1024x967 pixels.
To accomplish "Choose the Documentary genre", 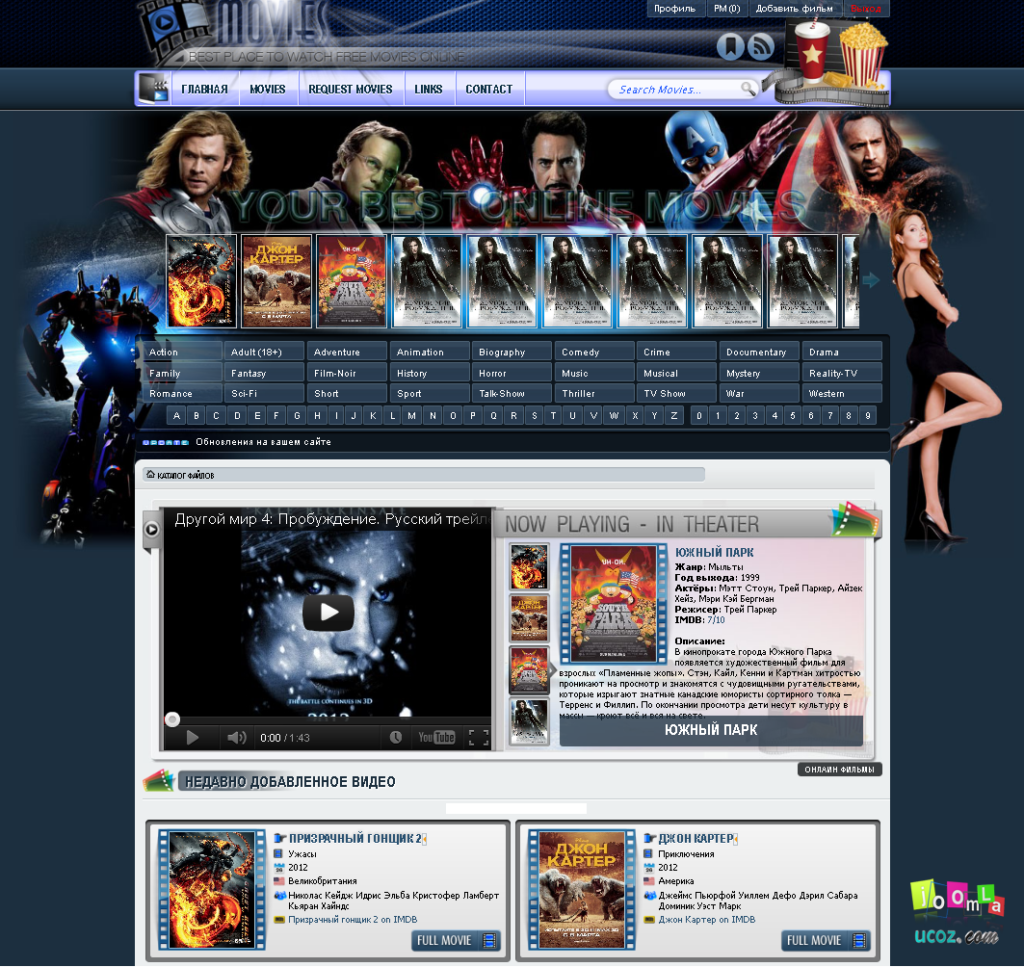I will [x=760, y=352].
